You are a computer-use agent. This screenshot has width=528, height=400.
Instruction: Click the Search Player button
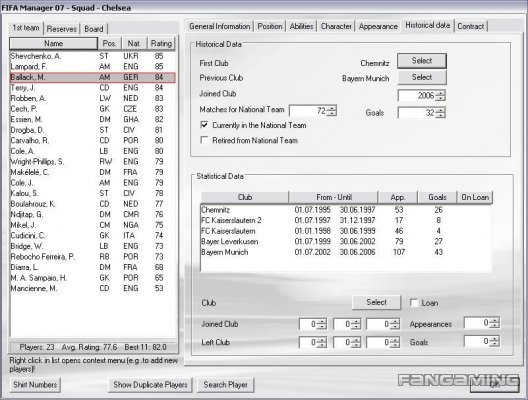click(x=226, y=385)
